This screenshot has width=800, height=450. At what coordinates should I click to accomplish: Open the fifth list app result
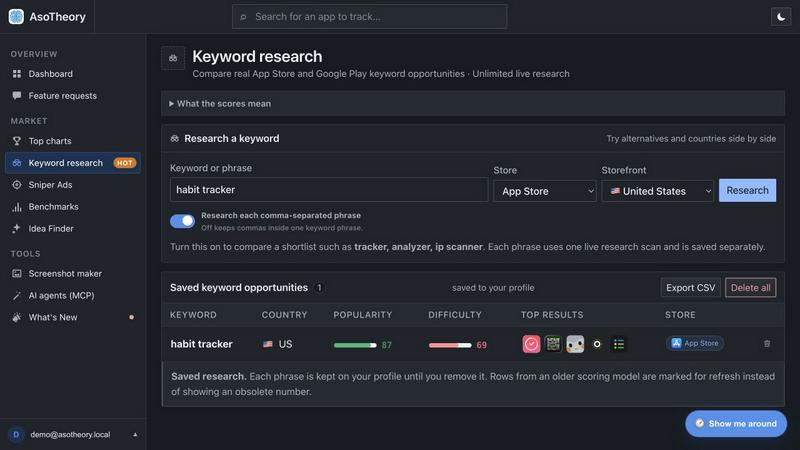(x=619, y=344)
